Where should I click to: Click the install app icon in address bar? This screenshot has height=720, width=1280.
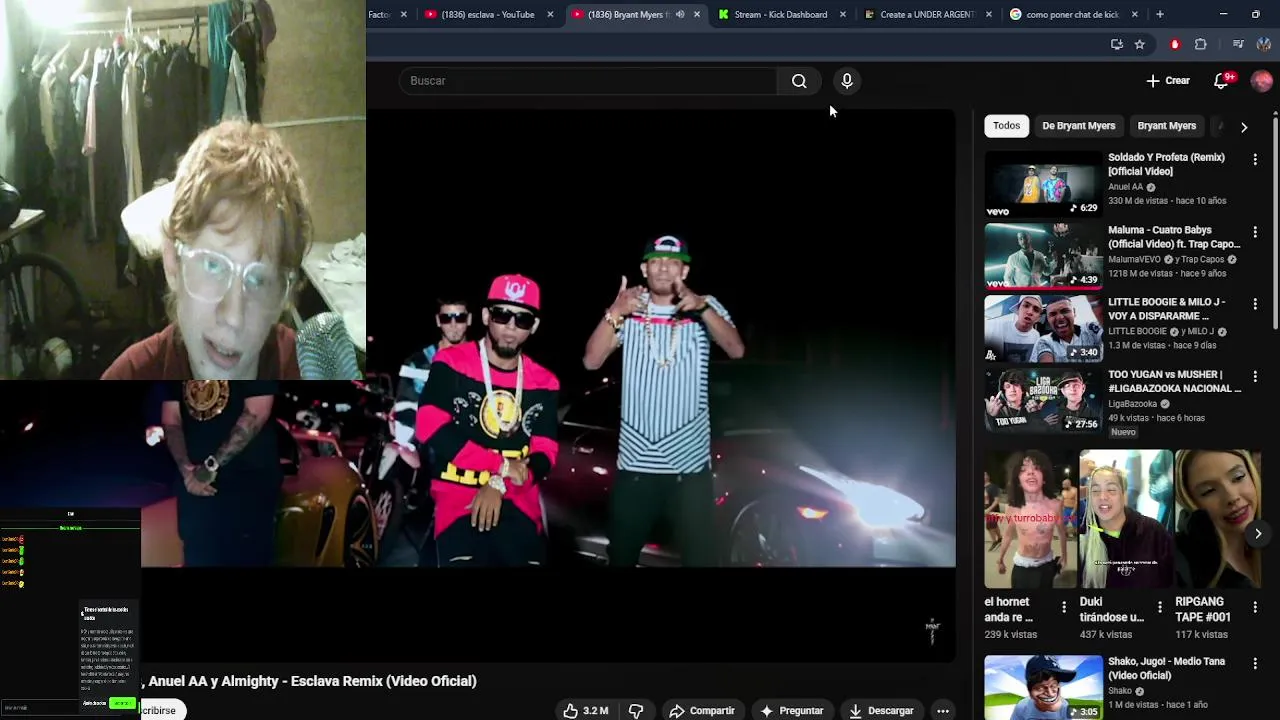(1117, 44)
